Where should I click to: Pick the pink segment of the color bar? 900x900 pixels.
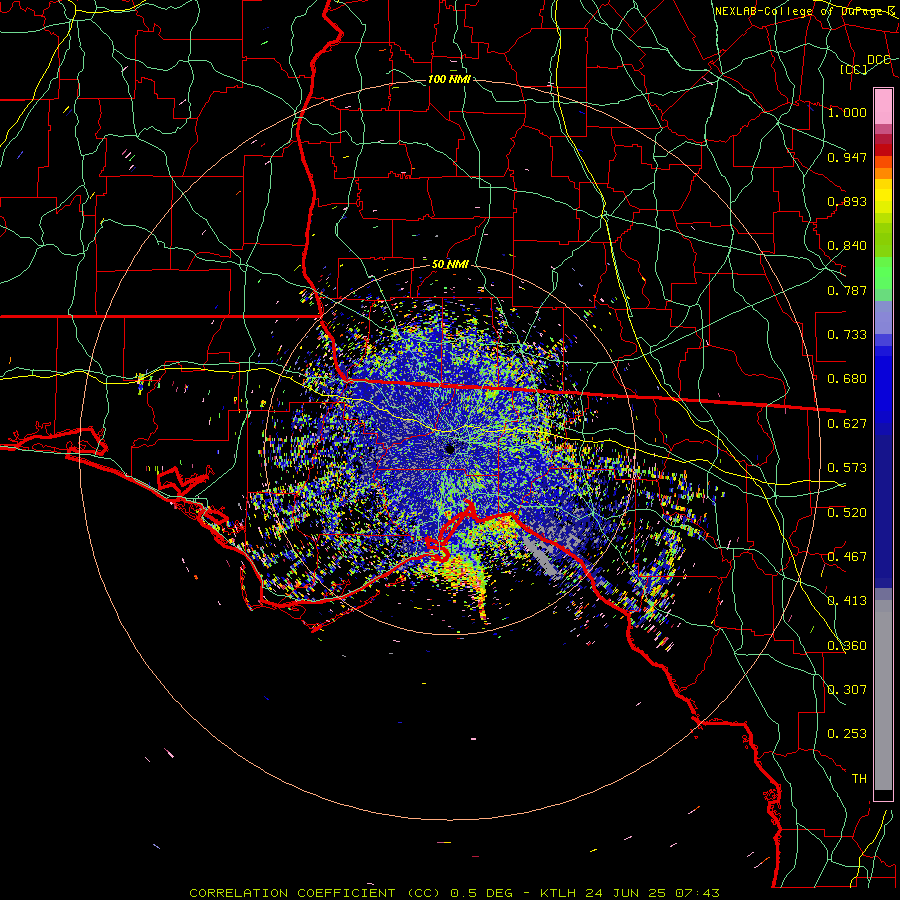click(883, 106)
